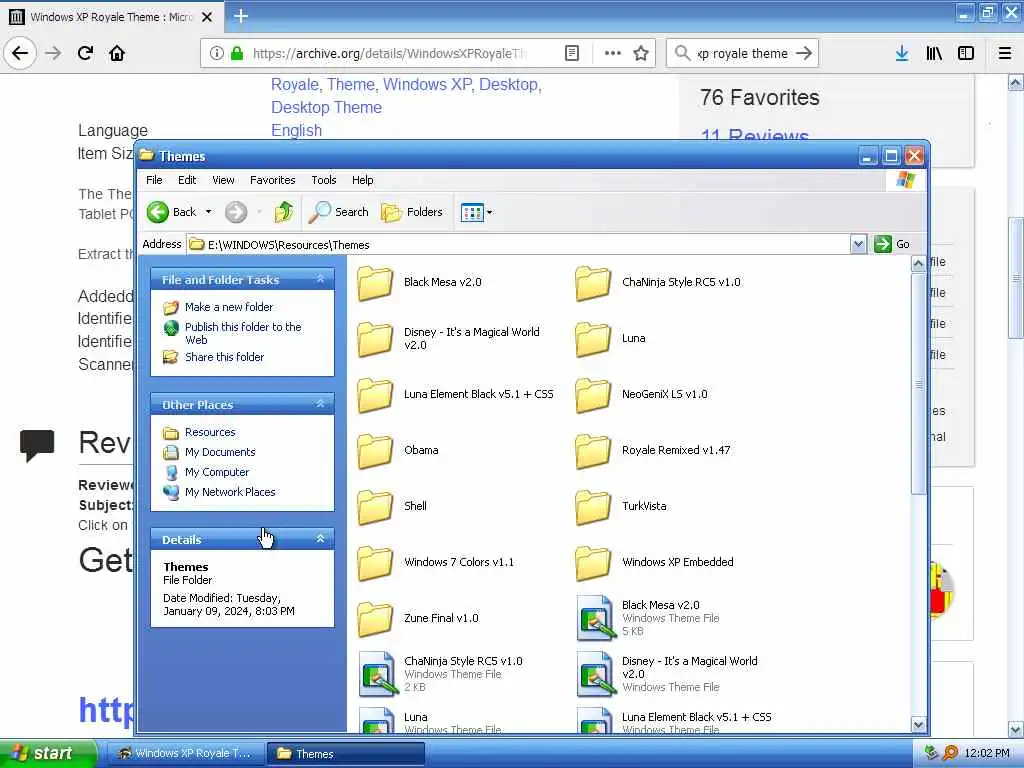Viewport: 1024px width, 768px height.
Task: Select the Windows 7 Colors v1.1 folder
Action: [436, 562]
